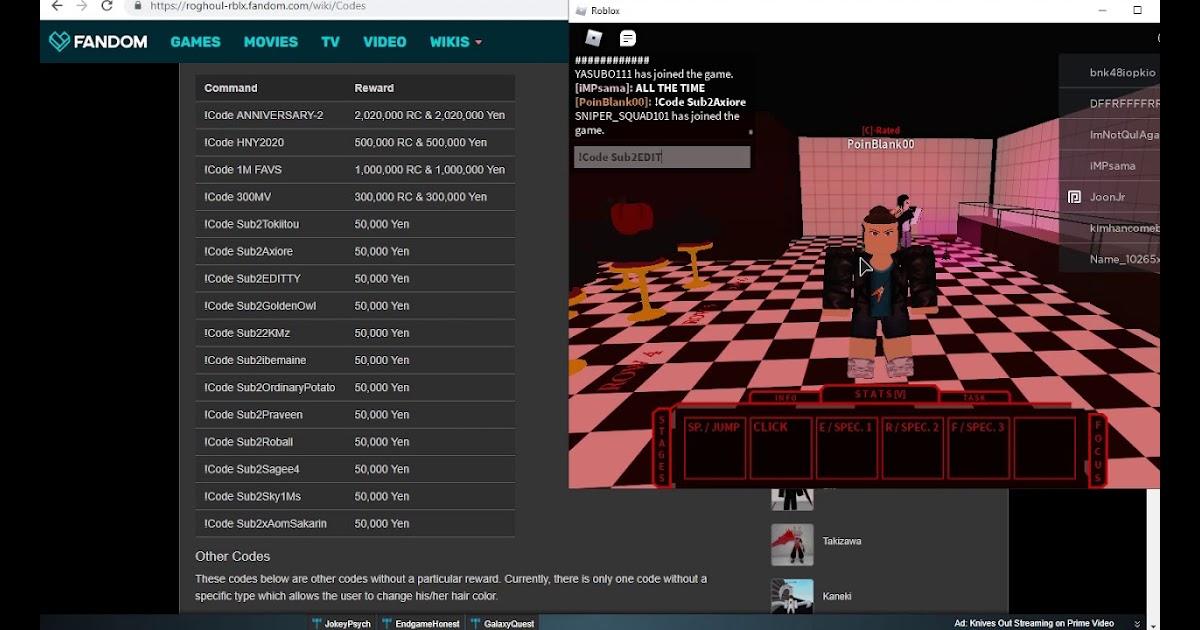Open the VIDEO menu on Fandom
1200x630 pixels.
tap(385, 42)
